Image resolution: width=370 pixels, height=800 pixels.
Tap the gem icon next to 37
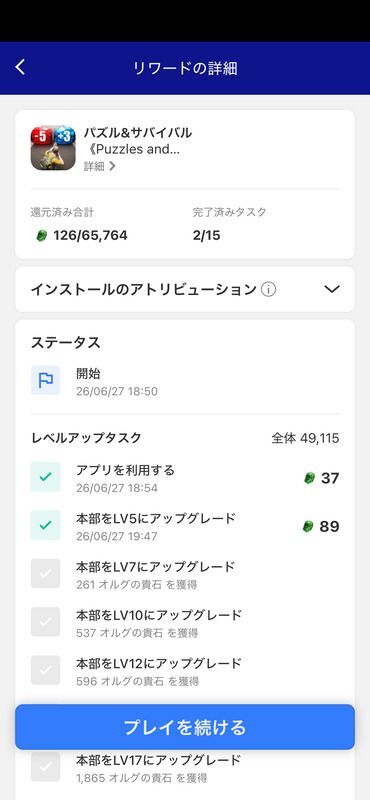[x=309, y=478]
